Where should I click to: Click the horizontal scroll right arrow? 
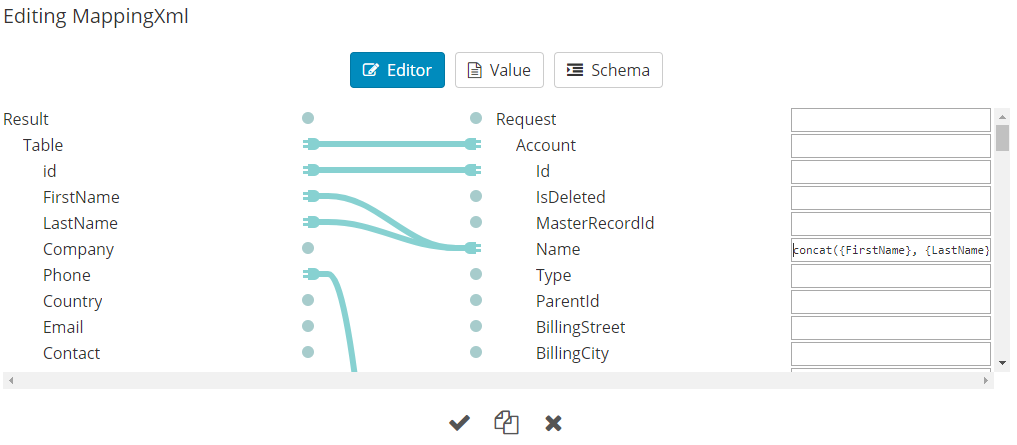(987, 381)
